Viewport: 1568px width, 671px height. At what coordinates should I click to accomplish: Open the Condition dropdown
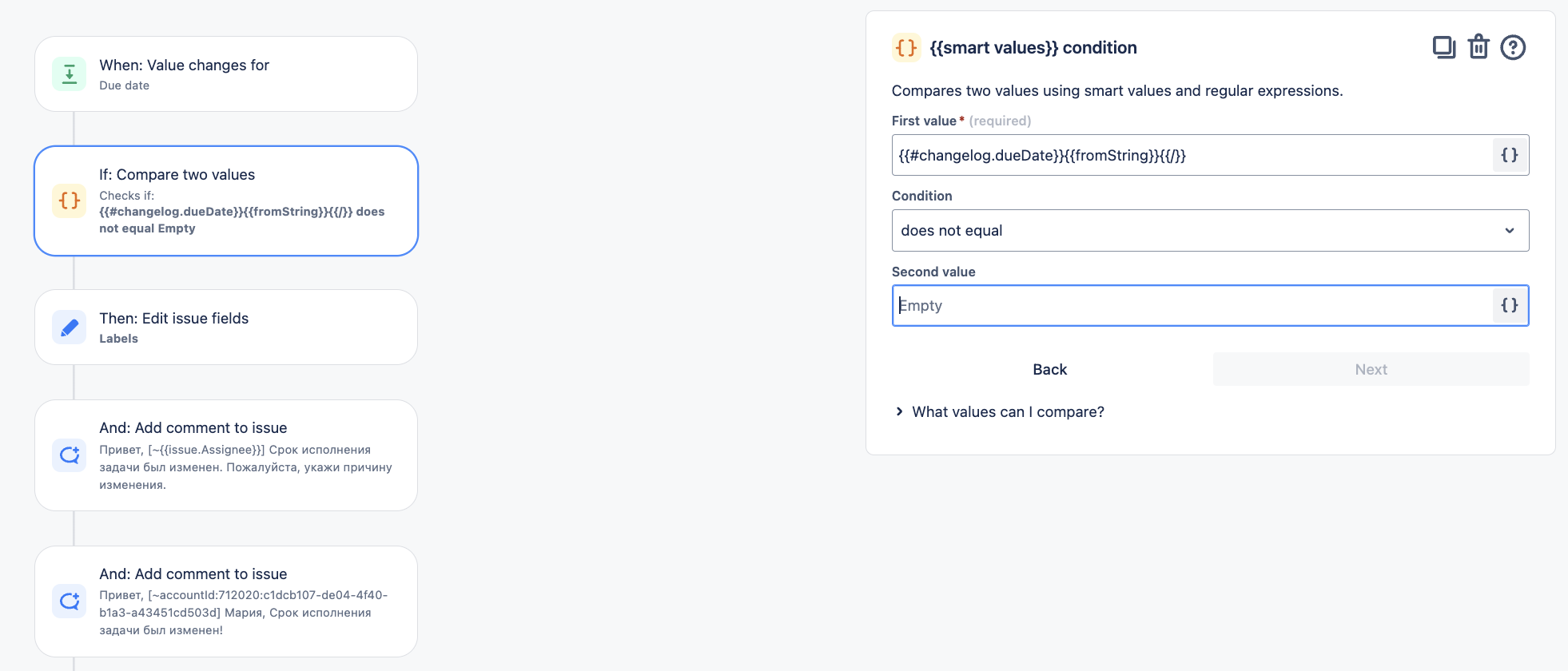1210,230
